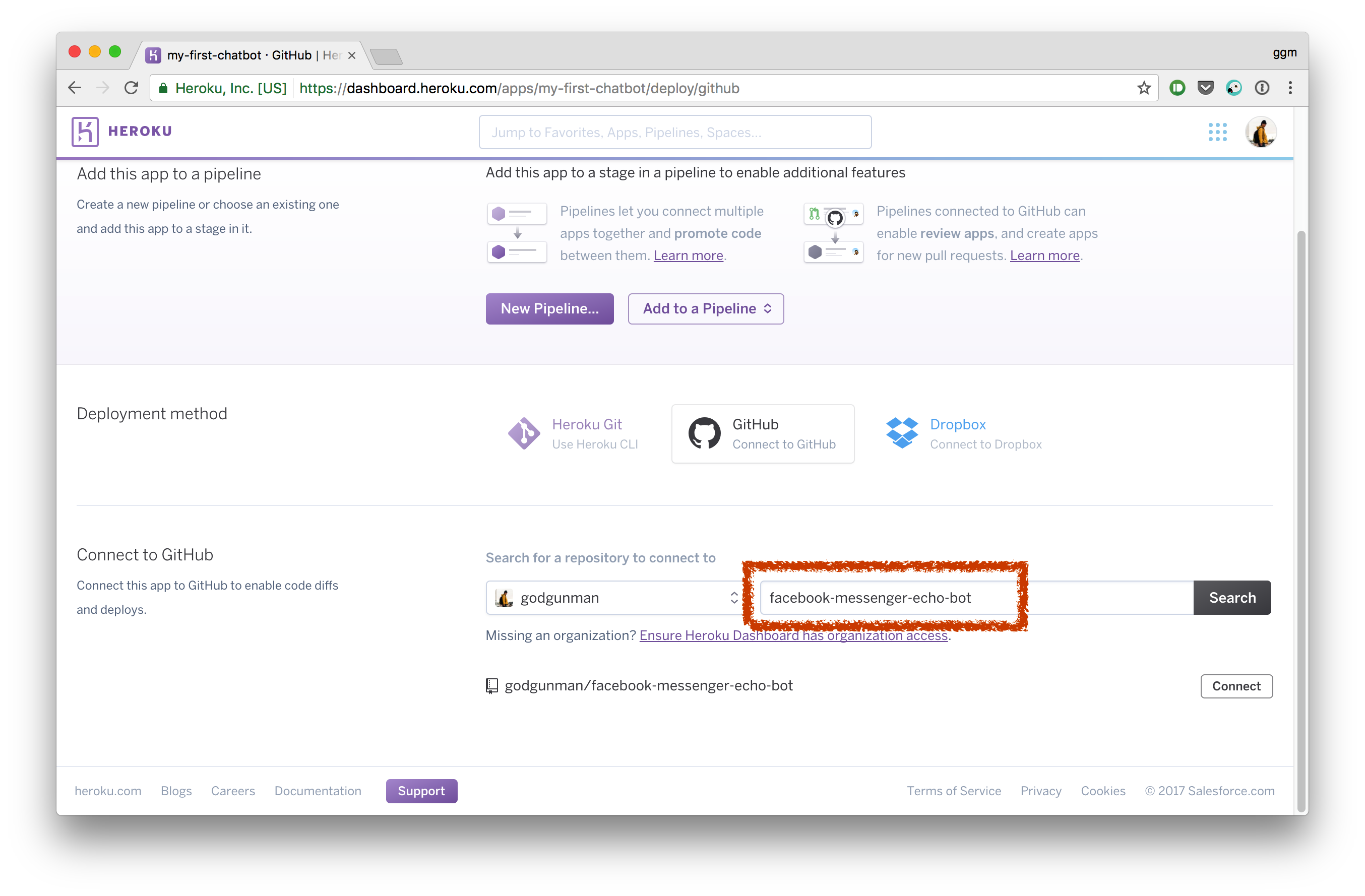Click the Heroku Git diamond icon
This screenshot has height=896, width=1365.
524,433
